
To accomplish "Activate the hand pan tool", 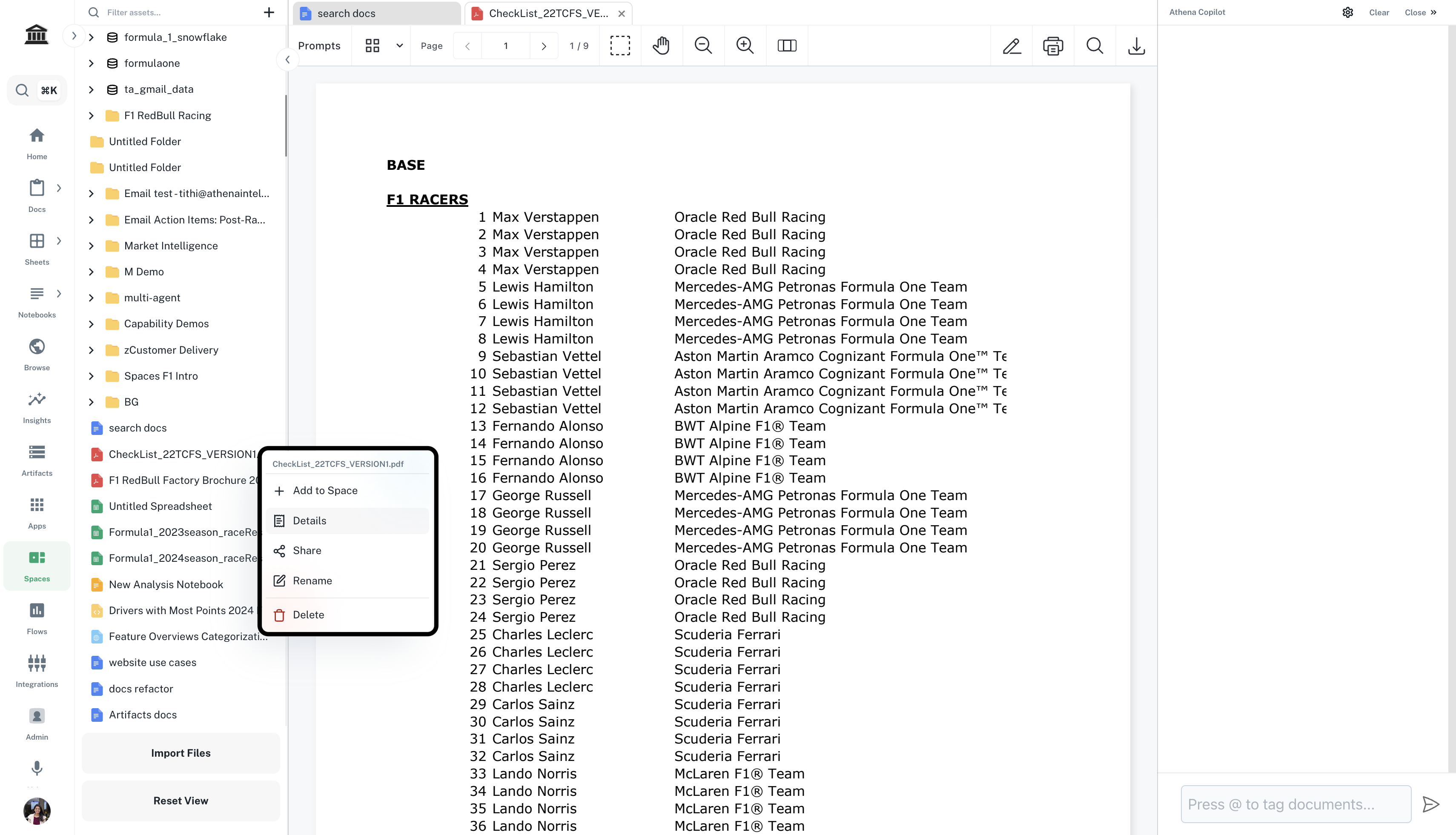I will click(662, 46).
